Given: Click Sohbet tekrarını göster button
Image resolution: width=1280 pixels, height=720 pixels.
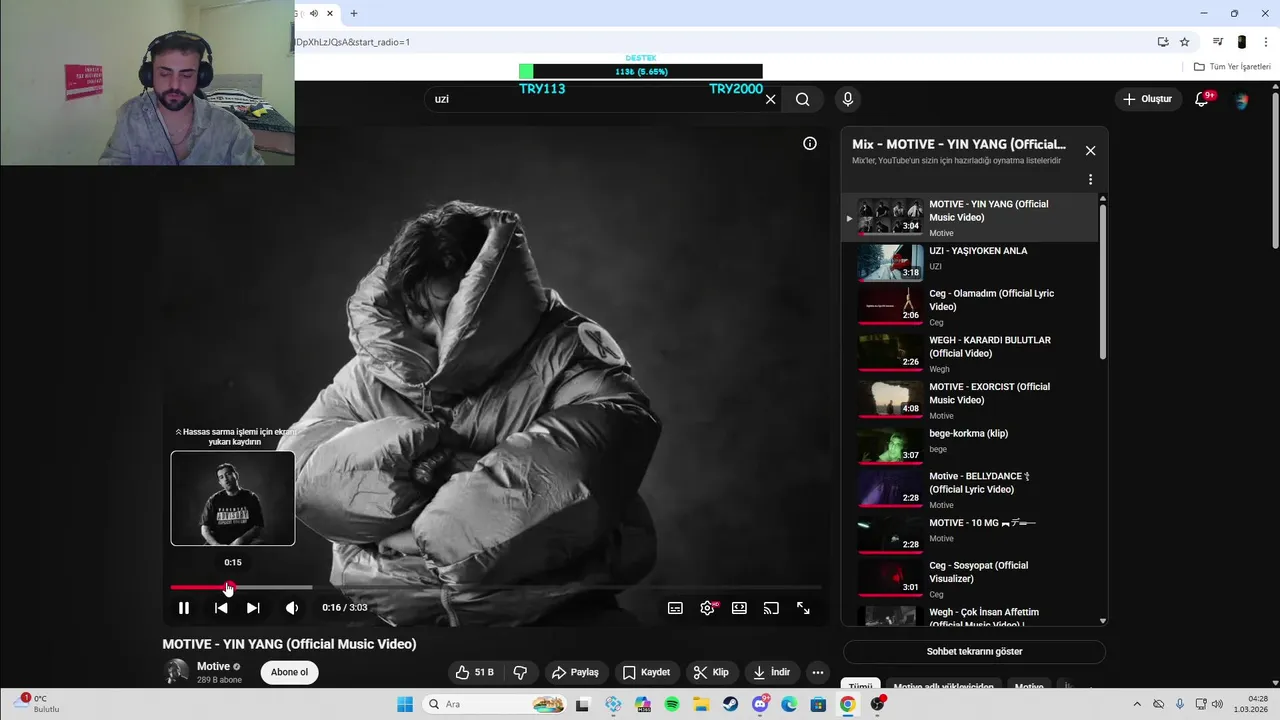Looking at the screenshot, I should tap(974, 651).
